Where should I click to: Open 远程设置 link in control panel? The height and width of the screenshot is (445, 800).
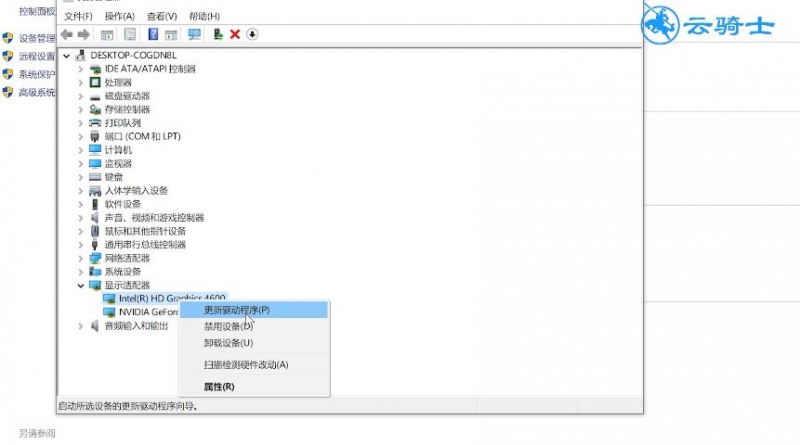click(x=37, y=56)
